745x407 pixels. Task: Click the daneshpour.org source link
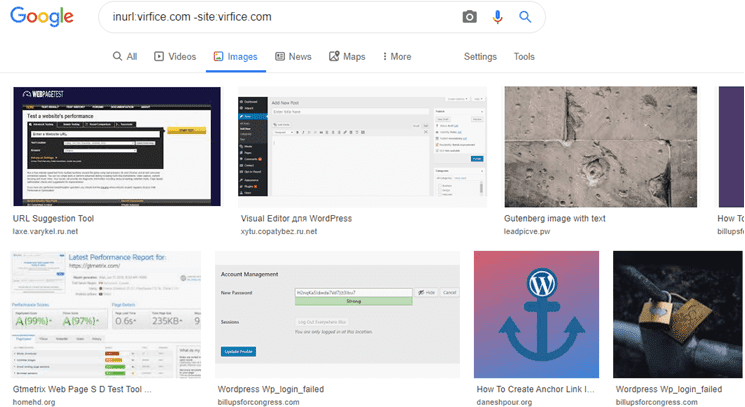pyautogui.click(x=504, y=402)
